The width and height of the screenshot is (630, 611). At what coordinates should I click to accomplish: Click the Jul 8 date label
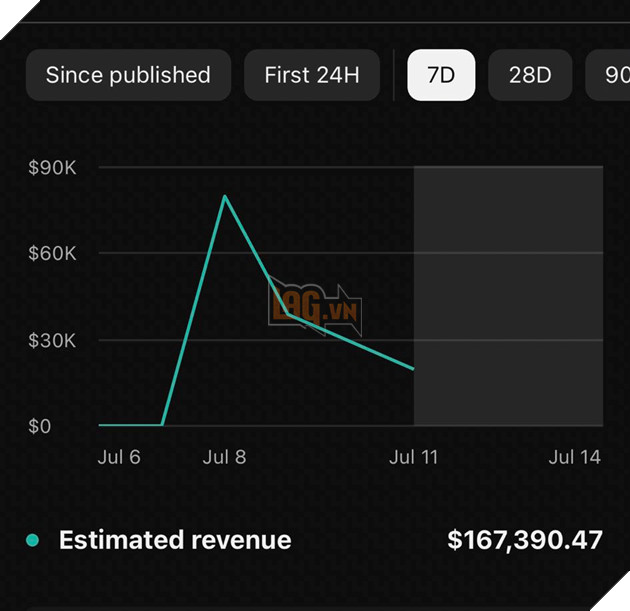[x=224, y=457]
